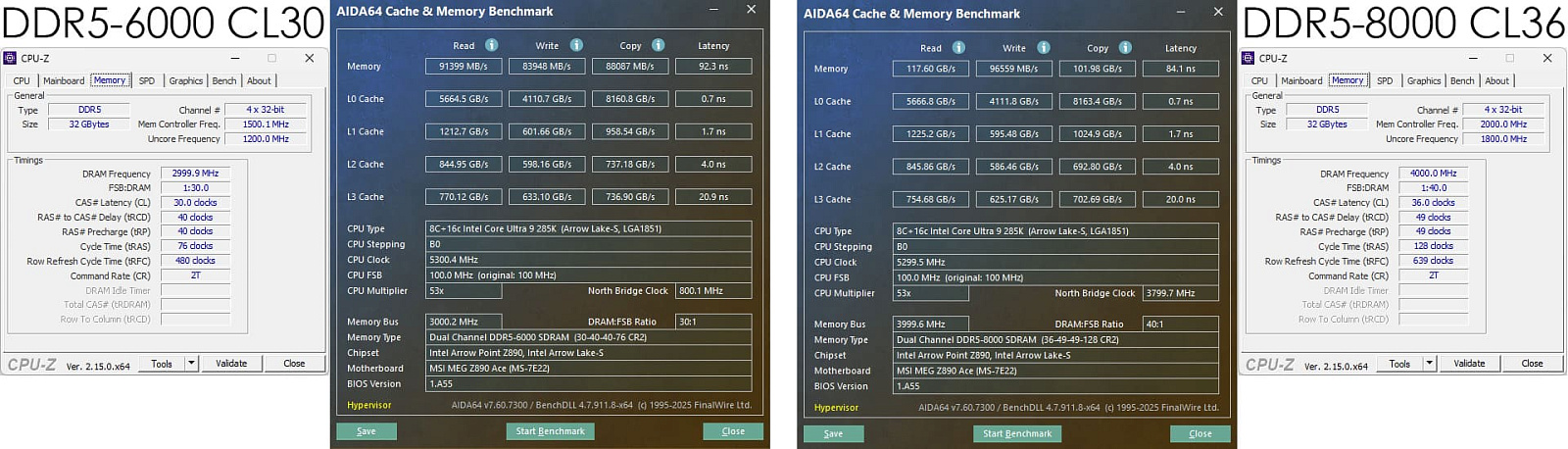Click Close button in right AIDA64 window
This screenshot has height=449, width=1568.
1200,433
